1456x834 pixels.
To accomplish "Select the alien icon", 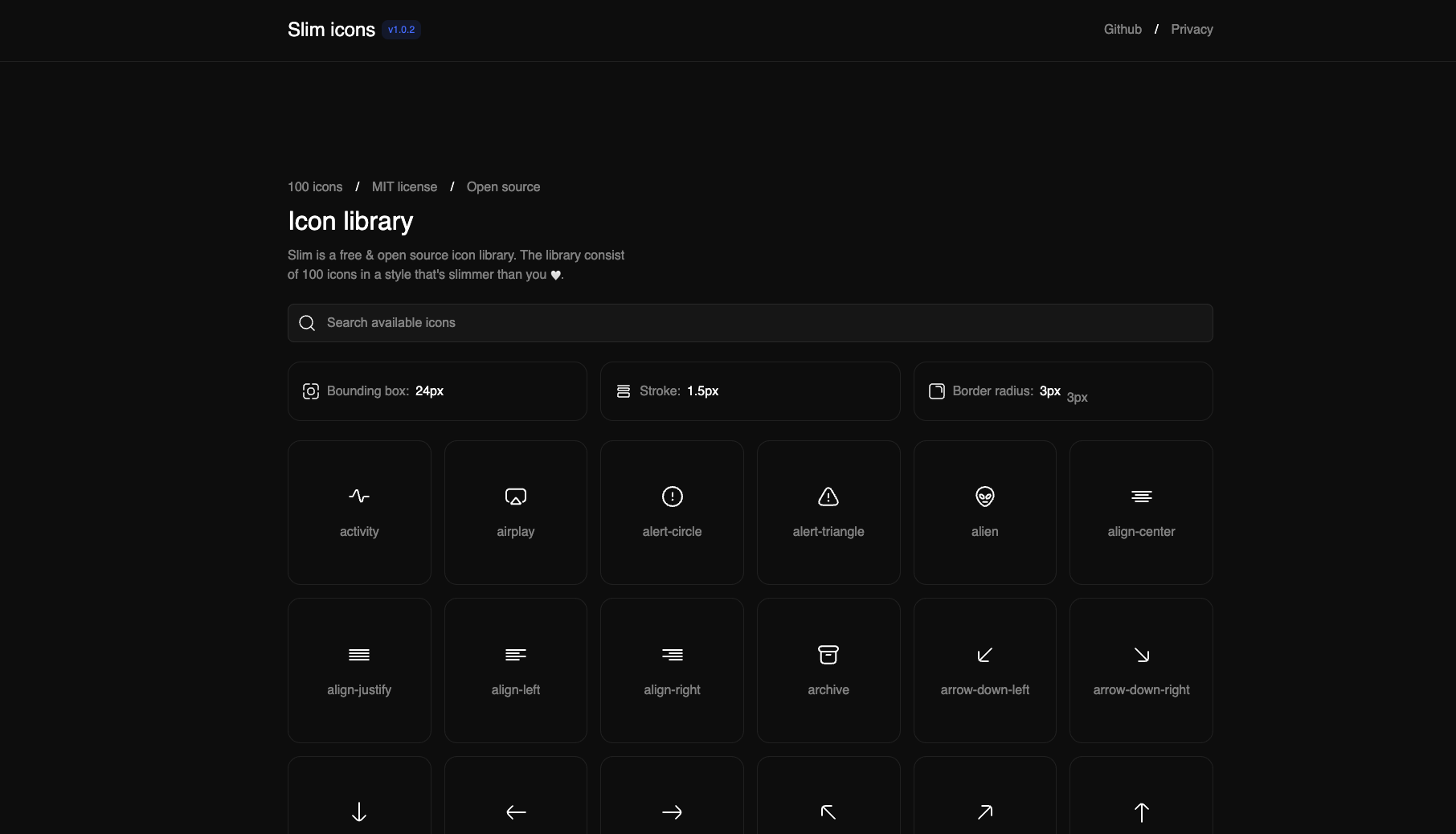I will tap(984, 512).
